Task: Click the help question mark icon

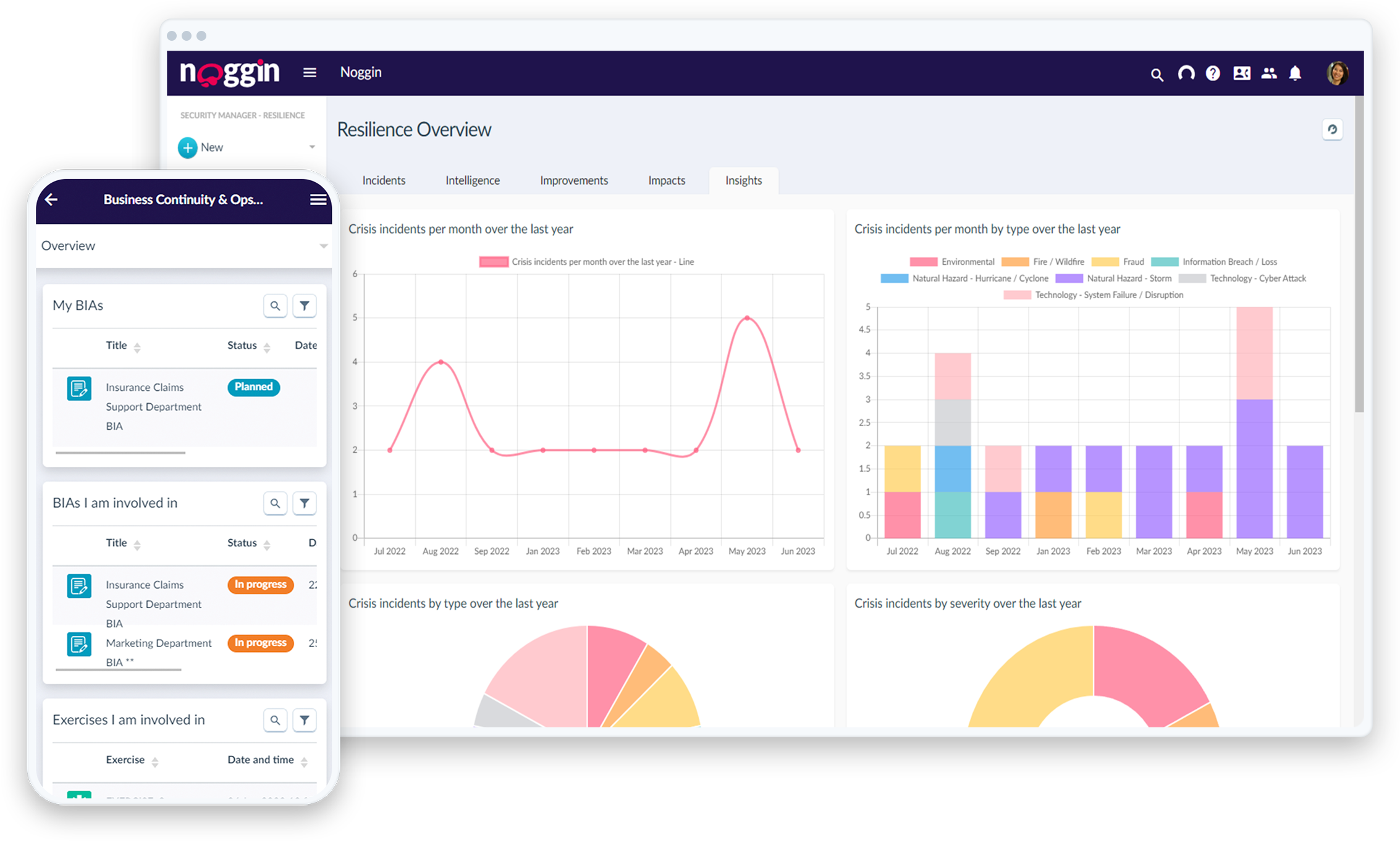Action: coord(1213,73)
